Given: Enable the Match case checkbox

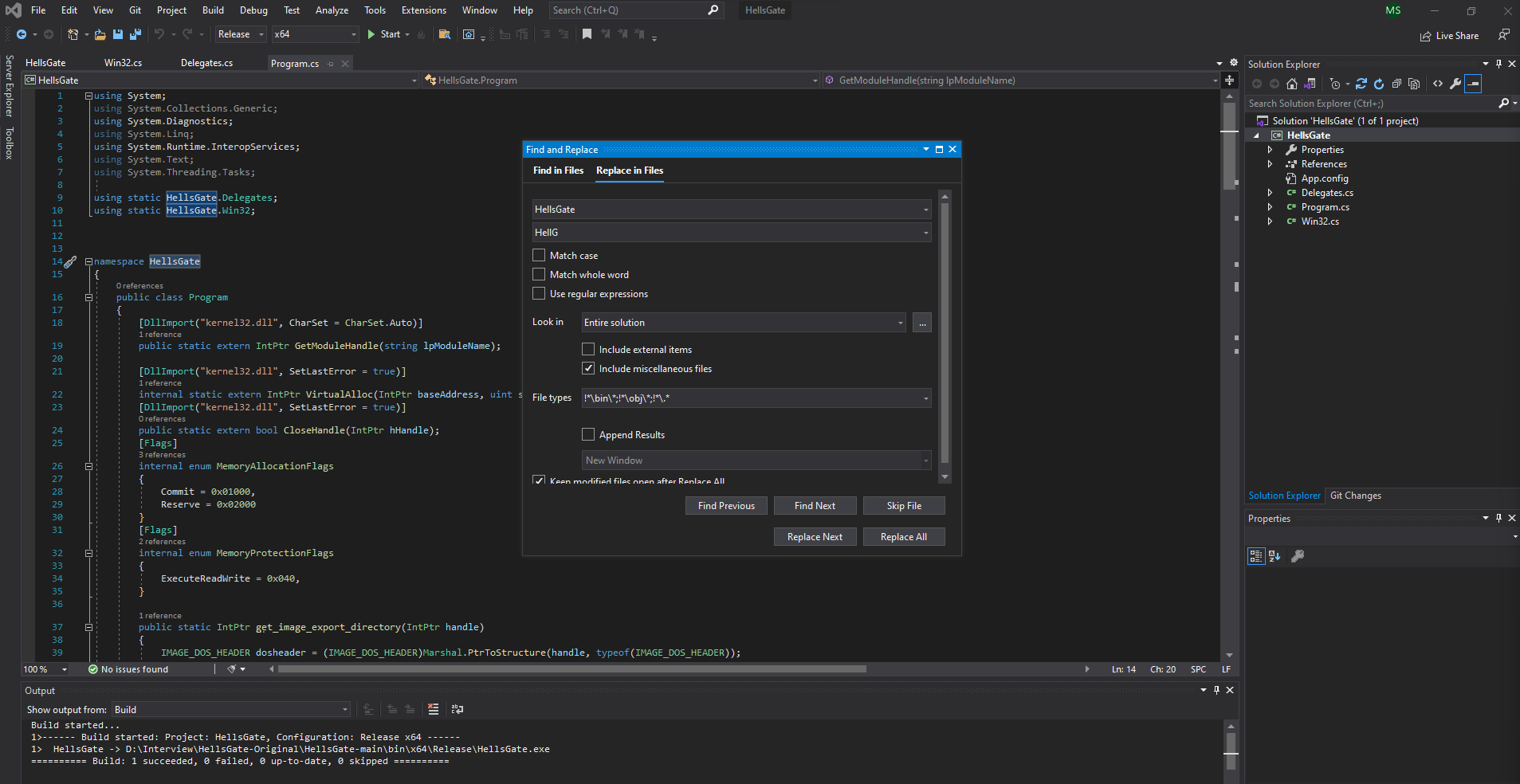Looking at the screenshot, I should [539, 255].
